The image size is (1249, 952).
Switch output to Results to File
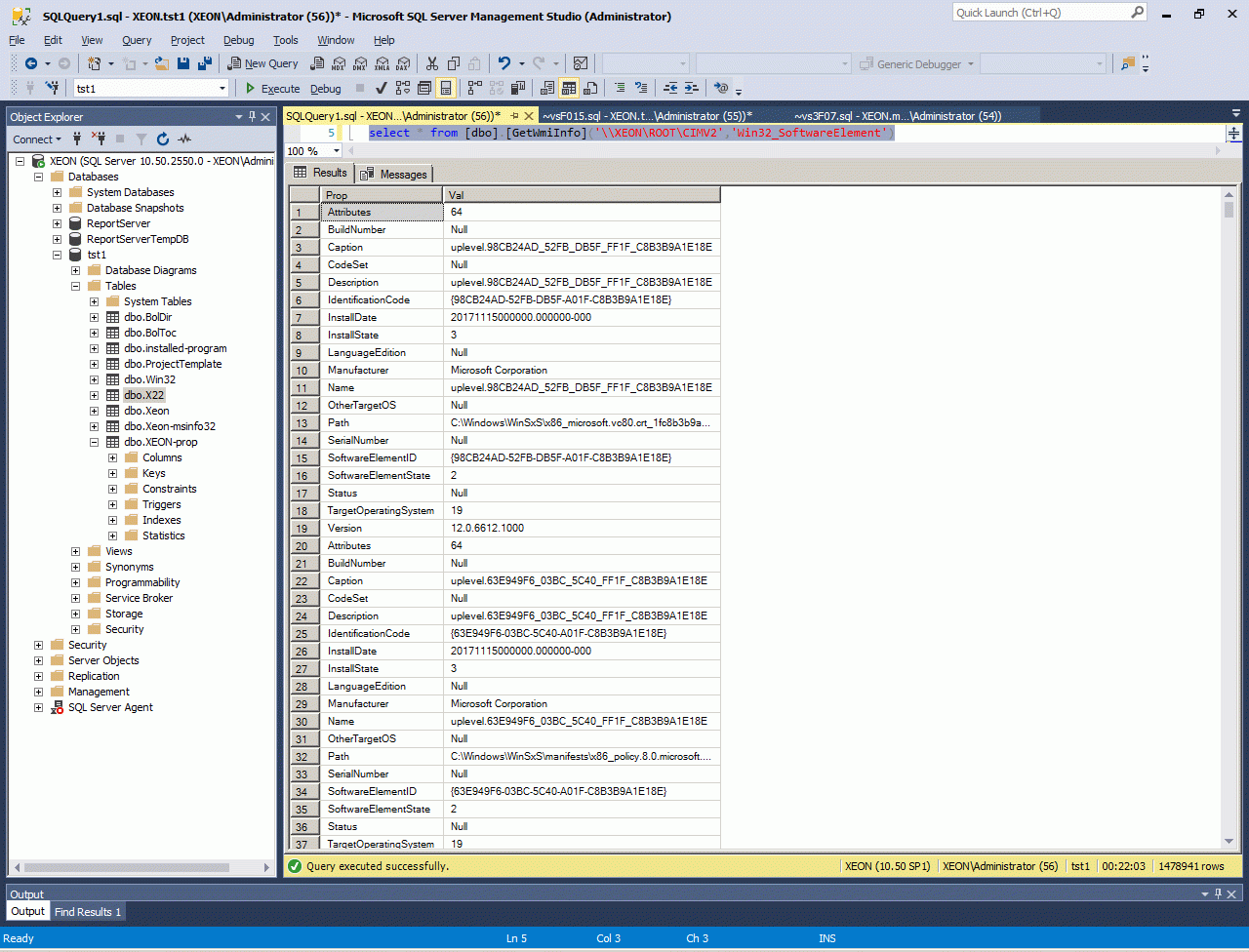point(590,89)
